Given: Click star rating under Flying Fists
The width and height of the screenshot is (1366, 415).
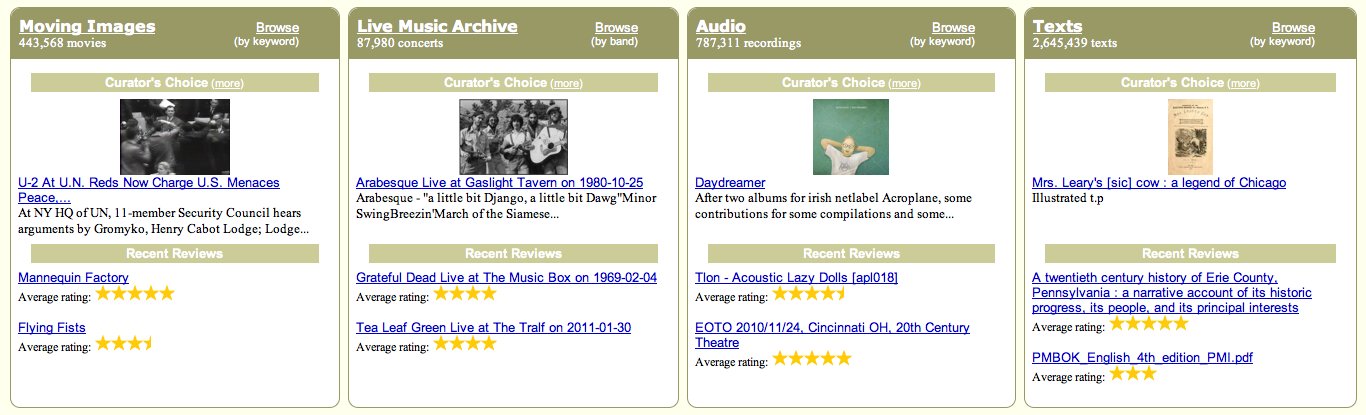Looking at the screenshot, I should click(x=124, y=344).
